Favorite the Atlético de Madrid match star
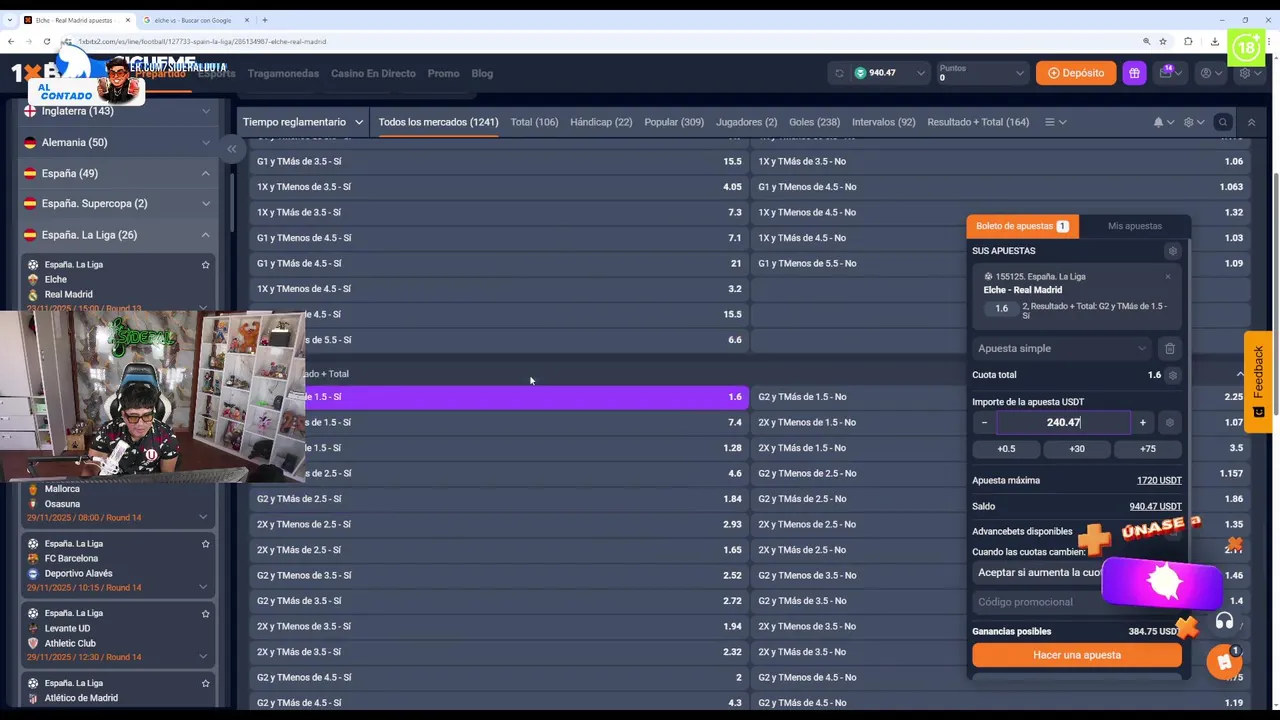This screenshot has height=720, width=1280. click(x=206, y=683)
